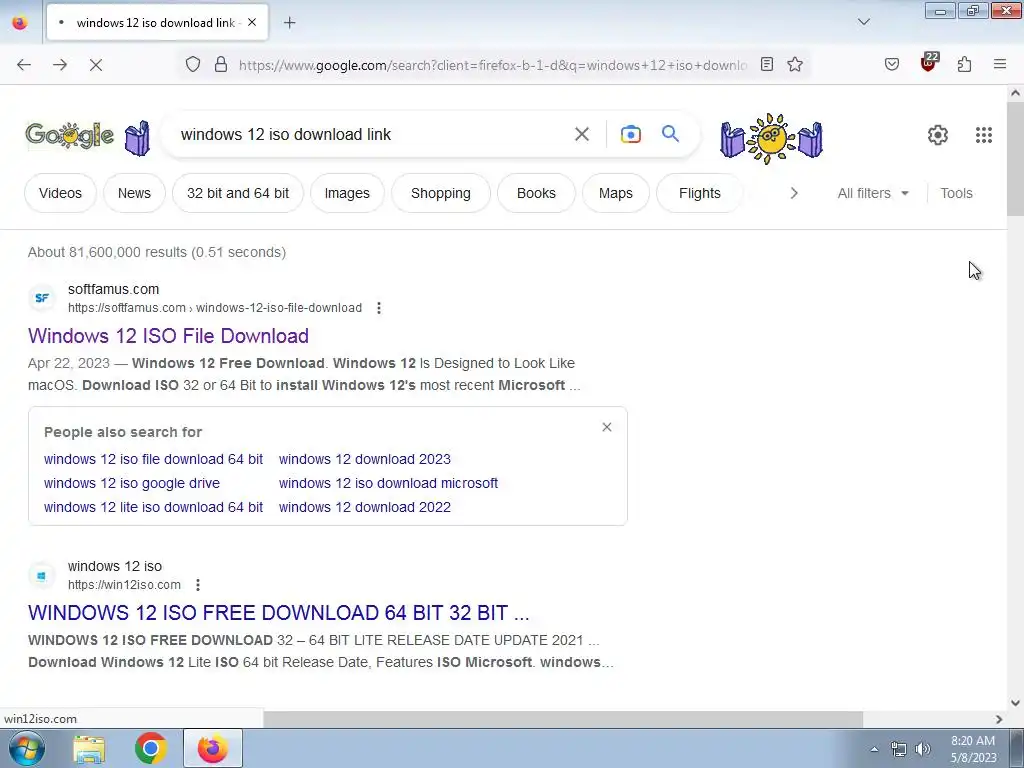
Task: Show more filter chips with arrow
Action: click(x=794, y=193)
